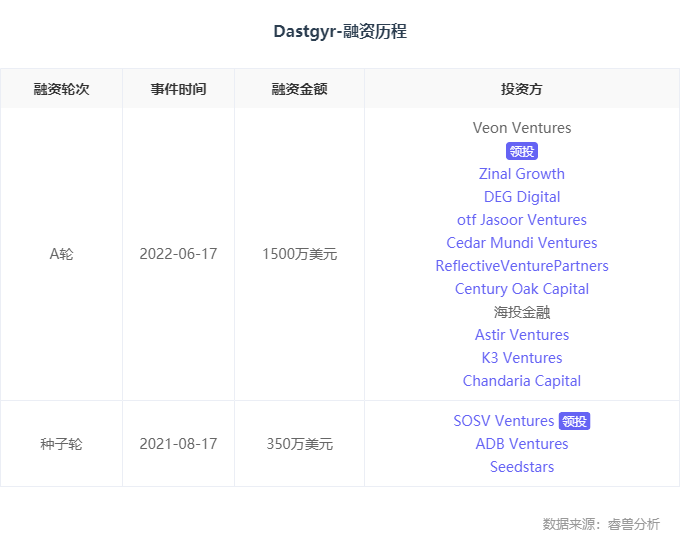
Task: Open the Astir Ventures link
Action: point(522,335)
